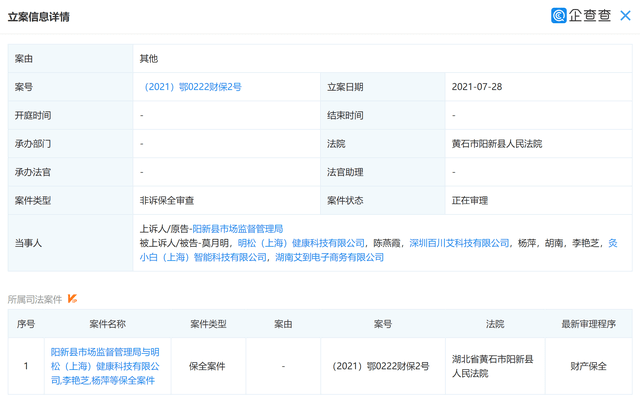Open 湖南艾到电子商务有限公司 link
640x417 pixels.
329,257
